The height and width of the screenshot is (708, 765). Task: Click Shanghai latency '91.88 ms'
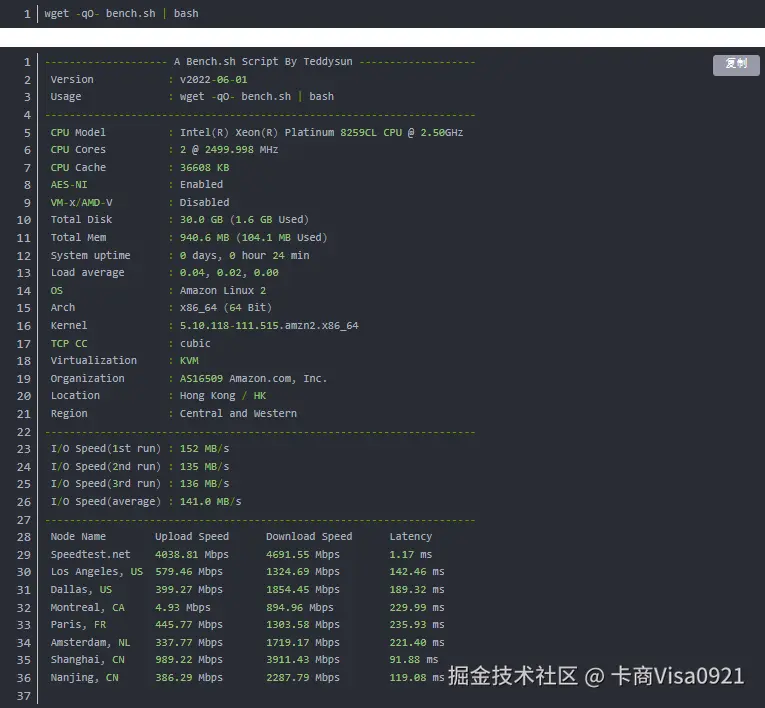tap(414, 660)
